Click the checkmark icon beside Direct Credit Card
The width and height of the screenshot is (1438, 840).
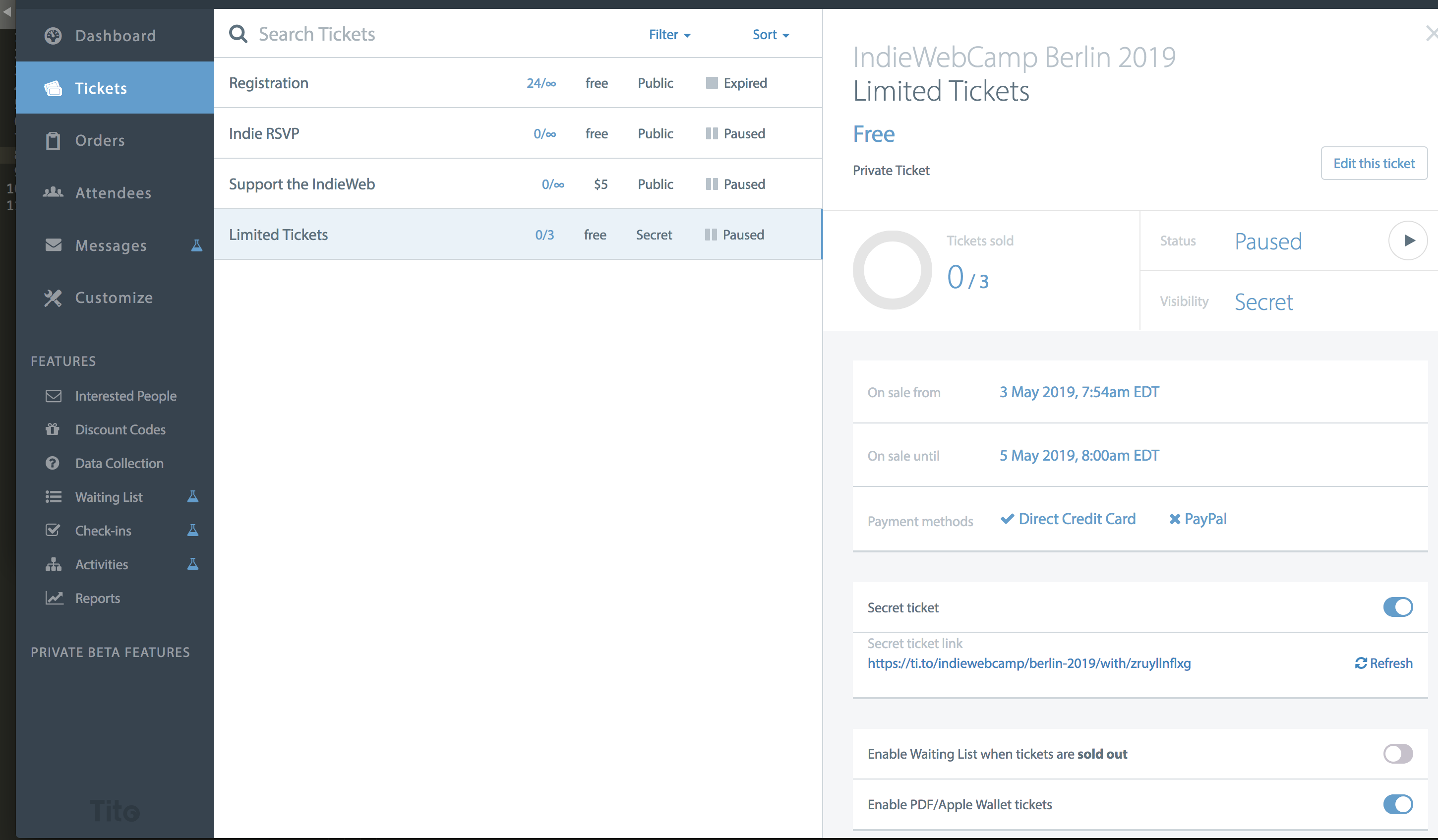[x=1007, y=519]
